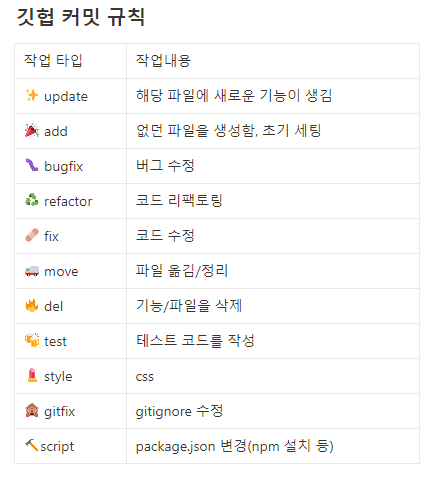
Task: Select the purple bug emoji by bugfix
Action: [x=32, y=165]
